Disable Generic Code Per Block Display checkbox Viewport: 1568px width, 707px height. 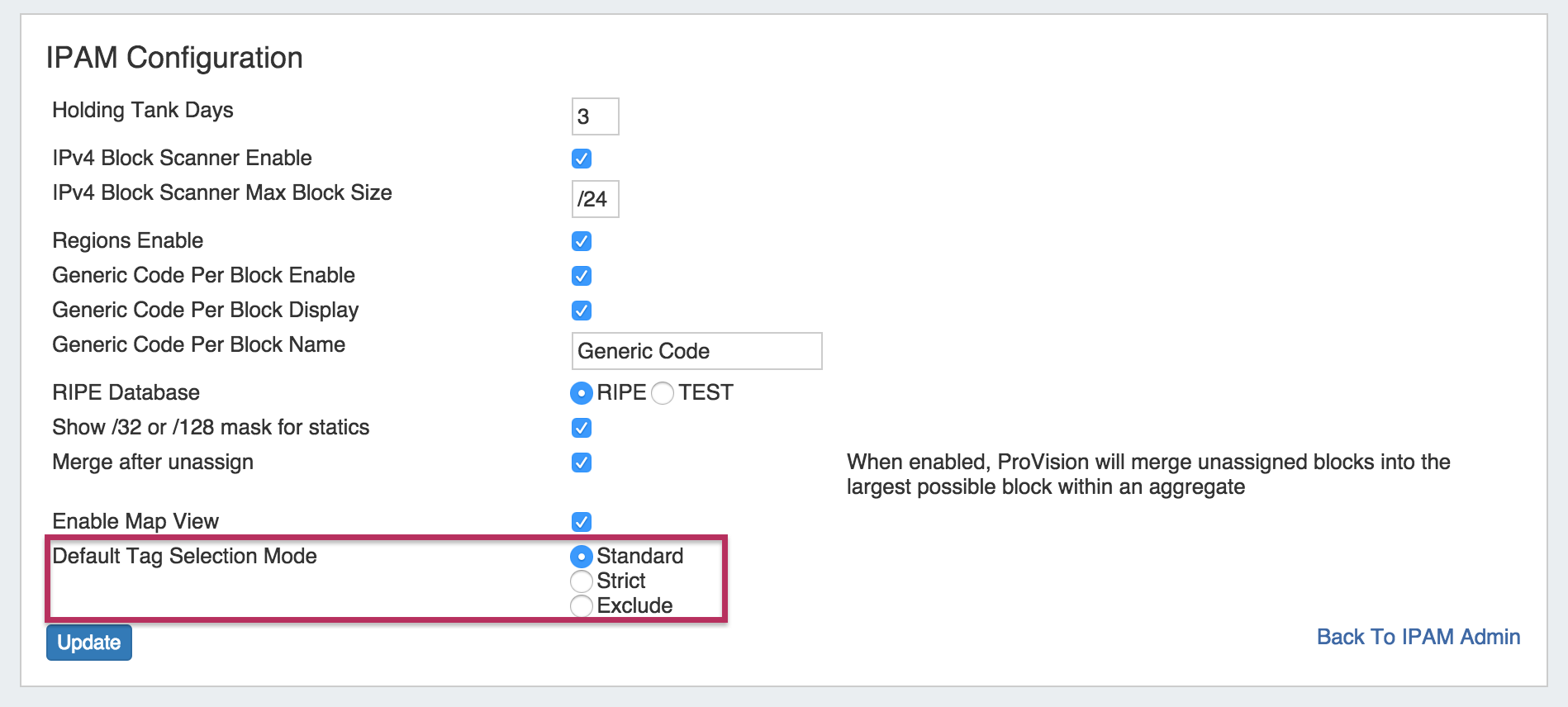(582, 311)
